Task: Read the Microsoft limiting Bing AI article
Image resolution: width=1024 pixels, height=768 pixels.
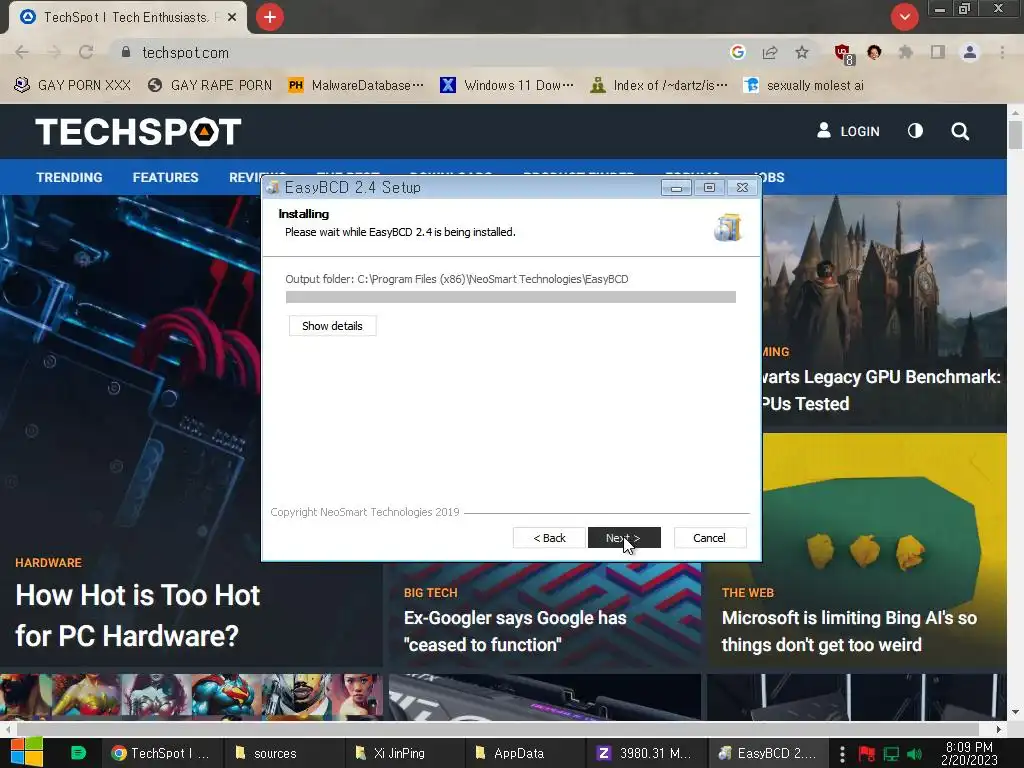Action: [x=849, y=632]
